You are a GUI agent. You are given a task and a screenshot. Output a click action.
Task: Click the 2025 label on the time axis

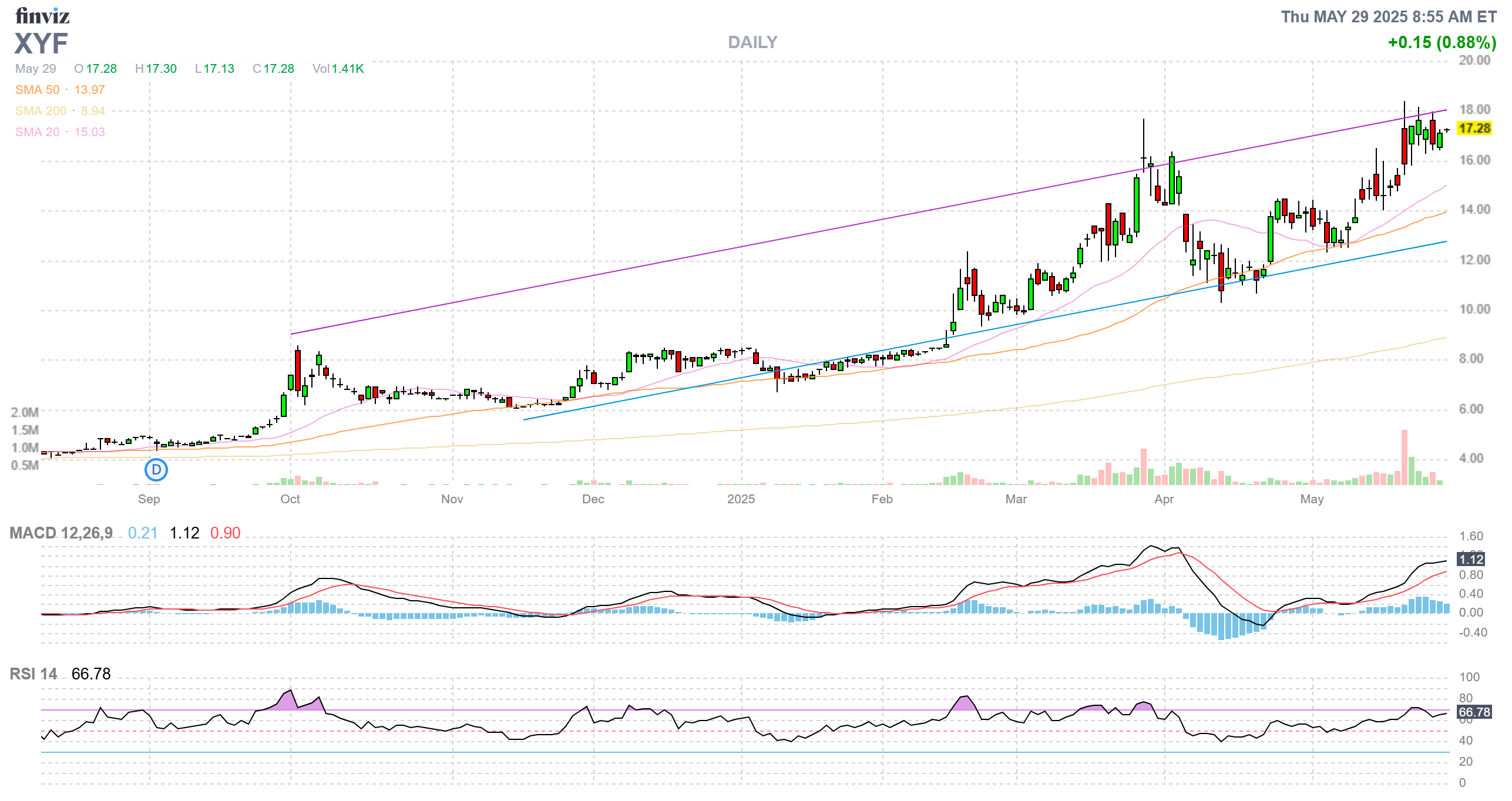pyautogui.click(x=741, y=499)
